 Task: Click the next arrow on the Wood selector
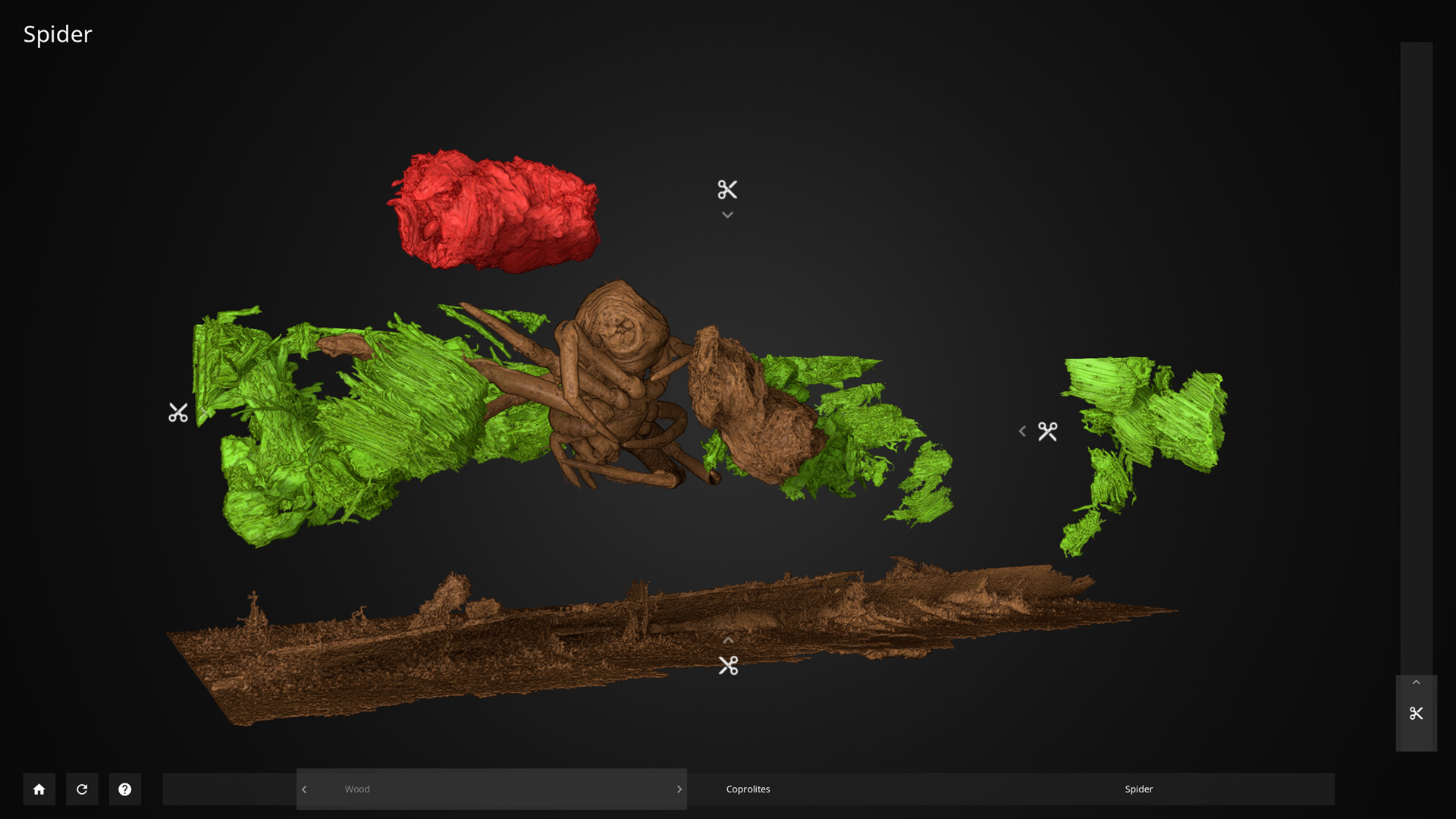tap(679, 789)
